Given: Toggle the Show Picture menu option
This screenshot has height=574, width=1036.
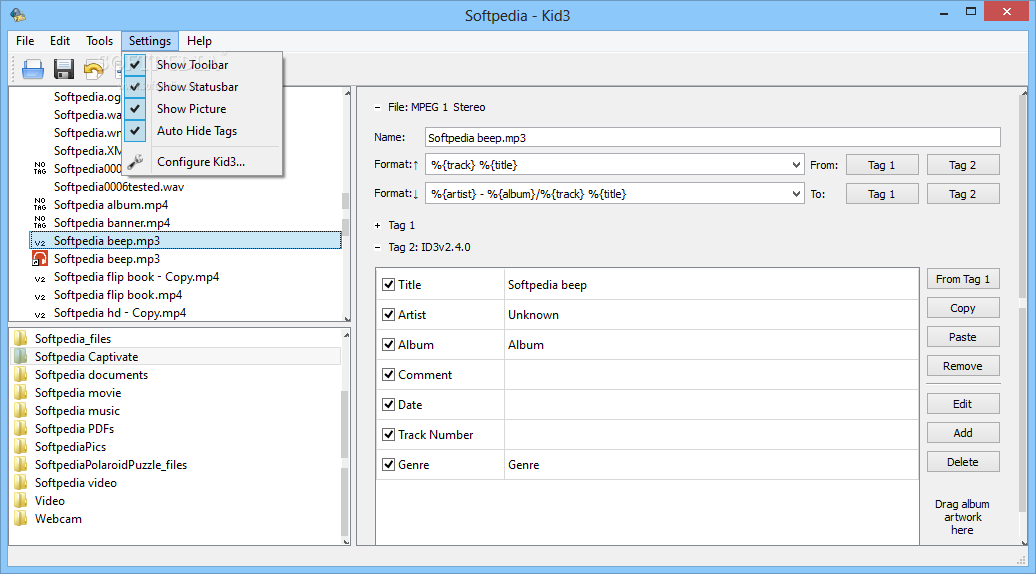Looking at the screenshot, I should click(x=192, y=109).
